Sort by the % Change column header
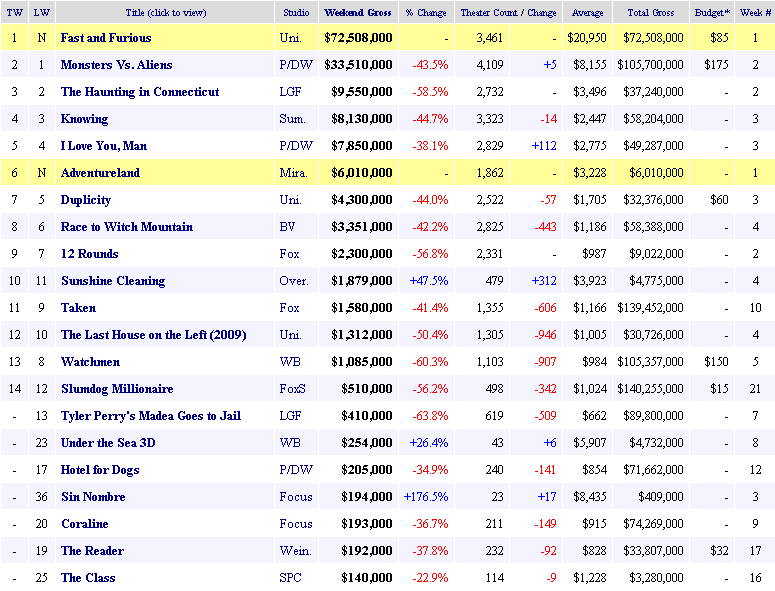The image size is (775, 591). pyautogui.click(x=427, y=13)
